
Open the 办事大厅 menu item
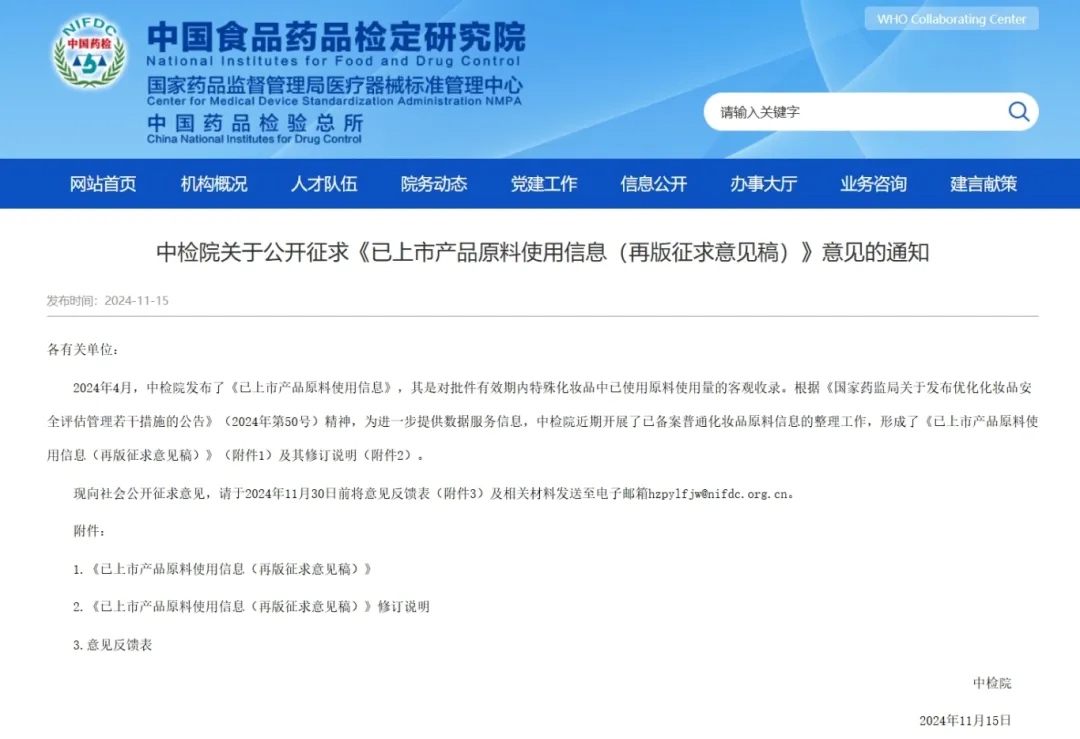click(764, 184)
